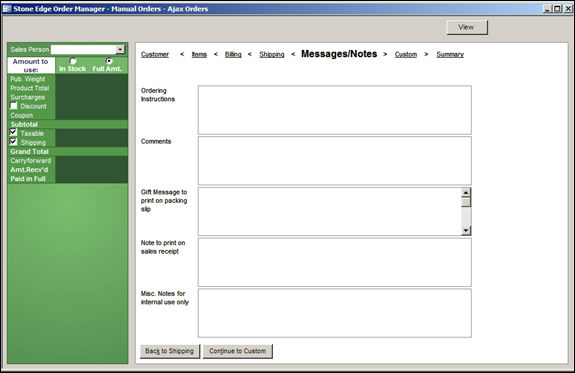
Task: Click the Gift Message scroll down arrow
Action: click(466, 230)
